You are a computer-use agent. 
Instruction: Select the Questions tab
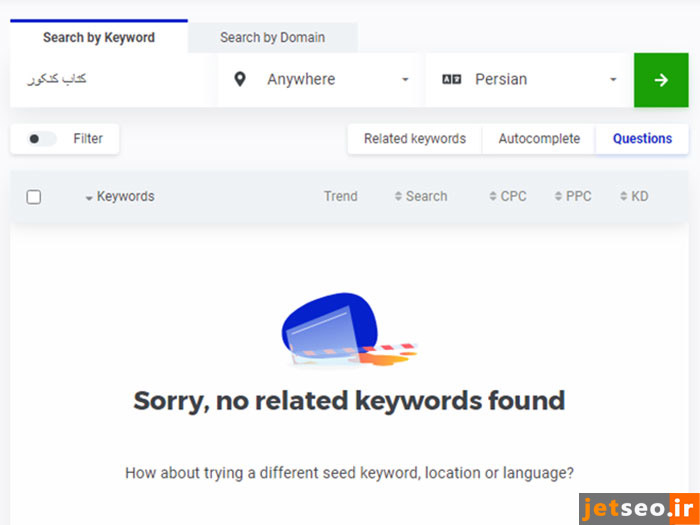pyautogui.click(x=642, y=139)
